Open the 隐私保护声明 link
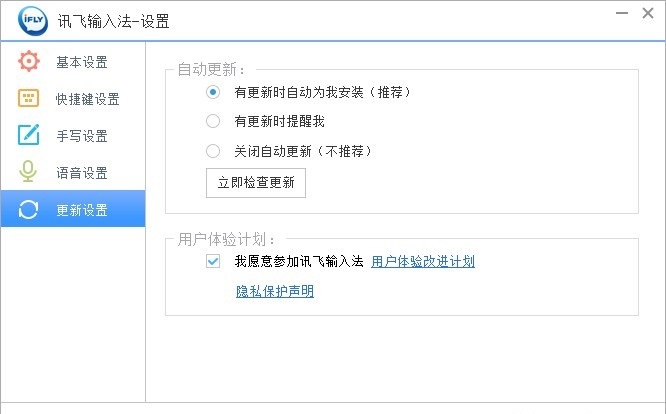Image resolution: width=666 pixels, height=414 pixels. click(274, 292)
